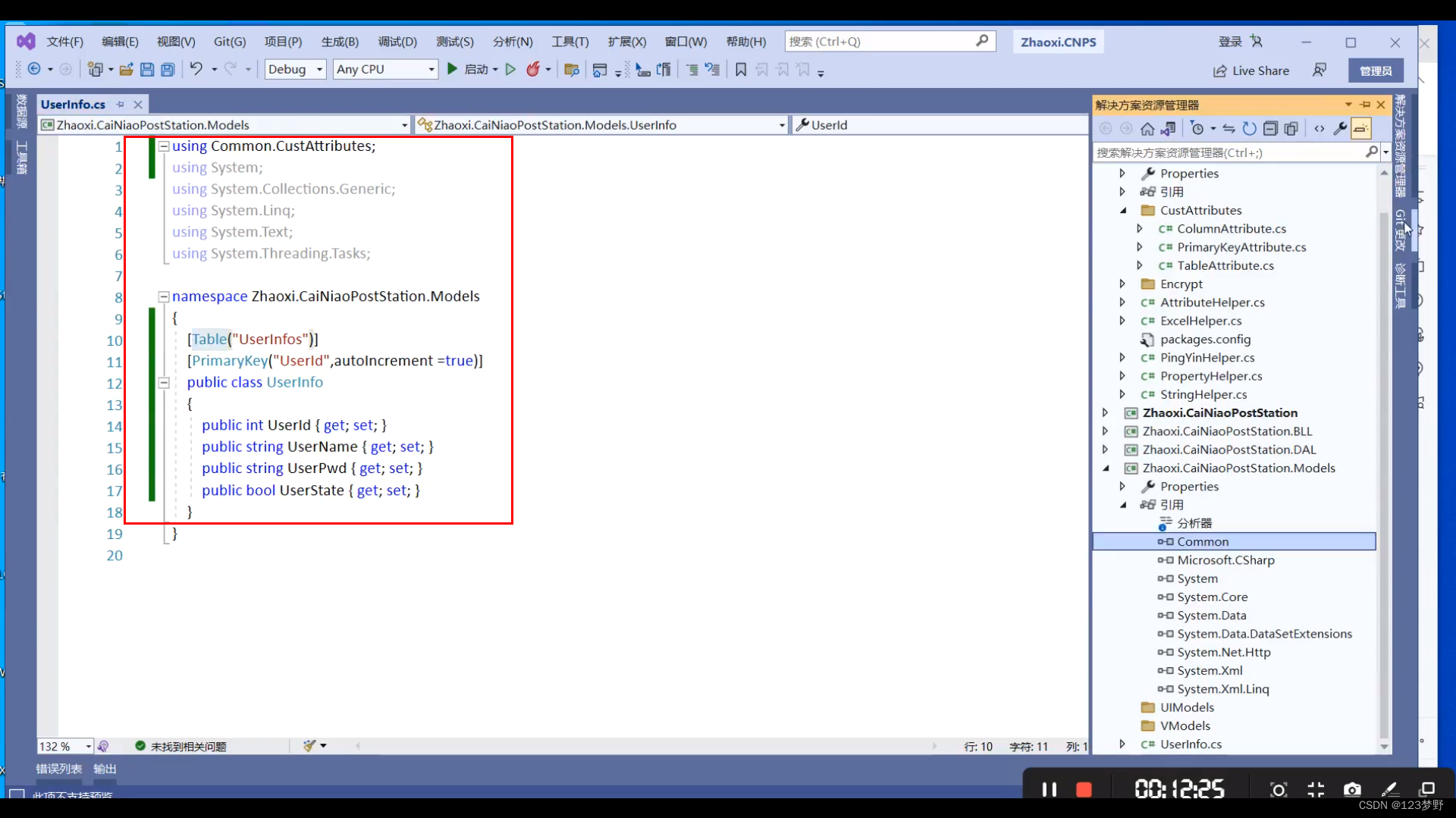Open Properties via the wrench icon

point(1340,129)
